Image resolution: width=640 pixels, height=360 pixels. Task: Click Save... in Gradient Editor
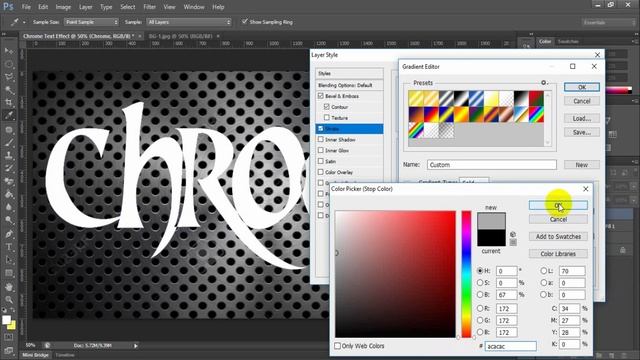point(582,132)
